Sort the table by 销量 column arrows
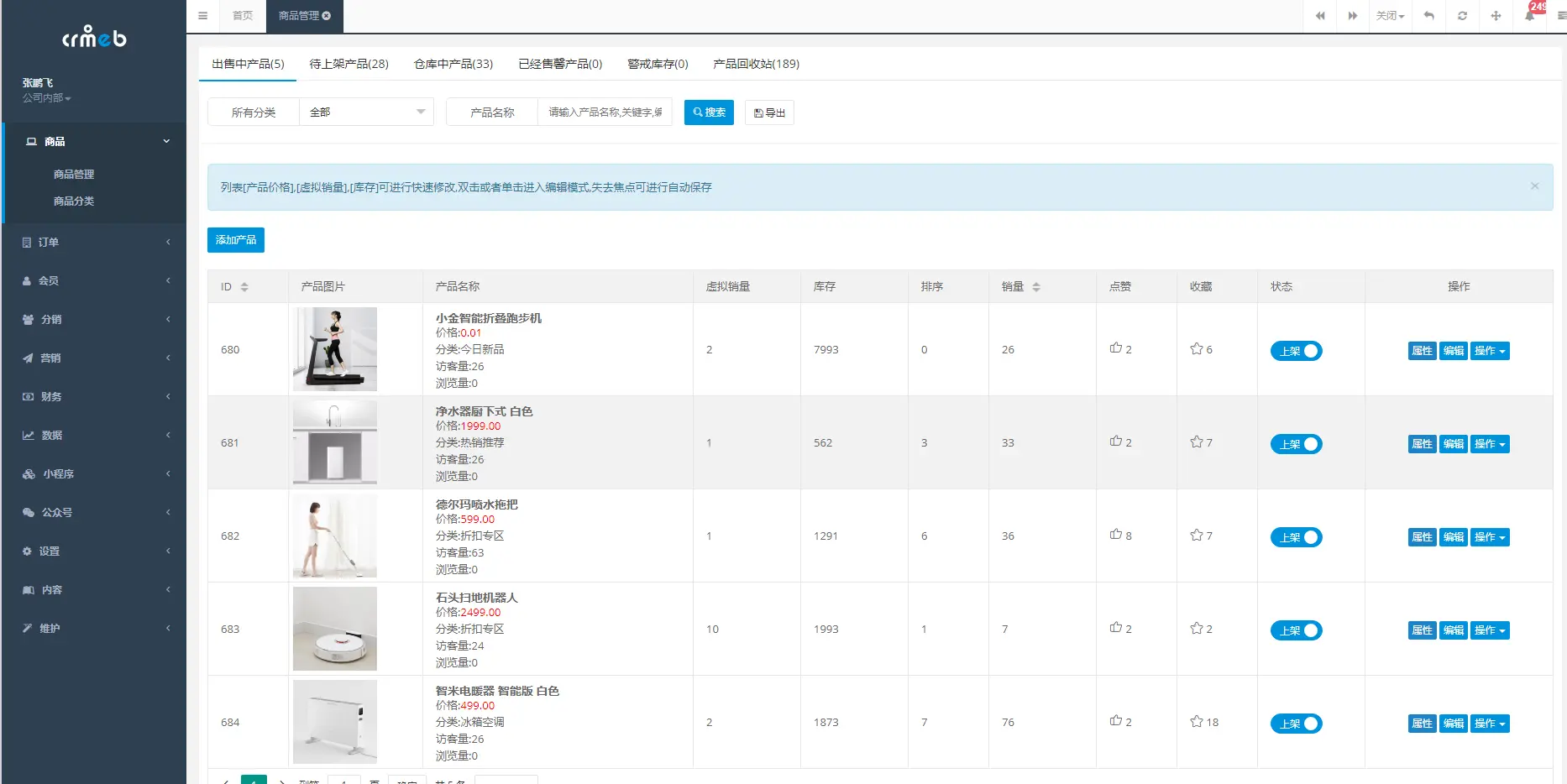1567x784 pixels. pos(1036,287)
